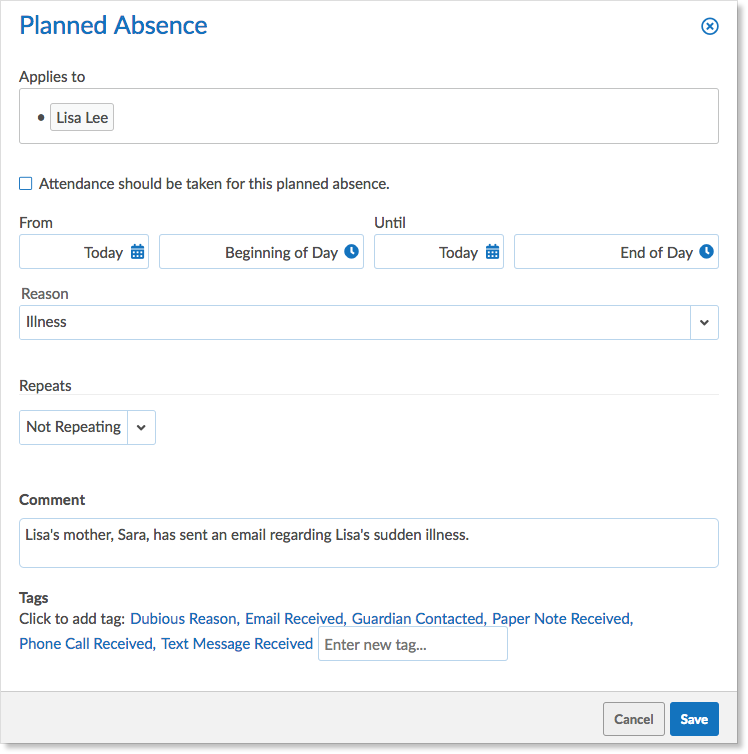Click the Beginning of Day clock icon

(x=351, y=251)
